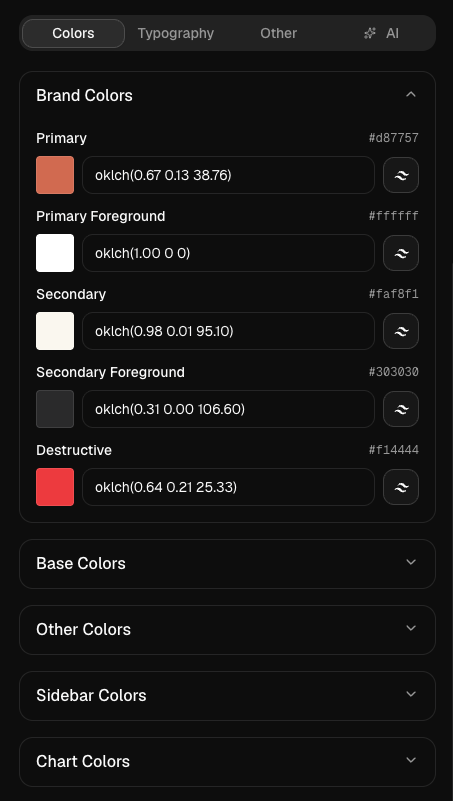
Task: Open the red Destructive color swatch
Action: point(55,487)
